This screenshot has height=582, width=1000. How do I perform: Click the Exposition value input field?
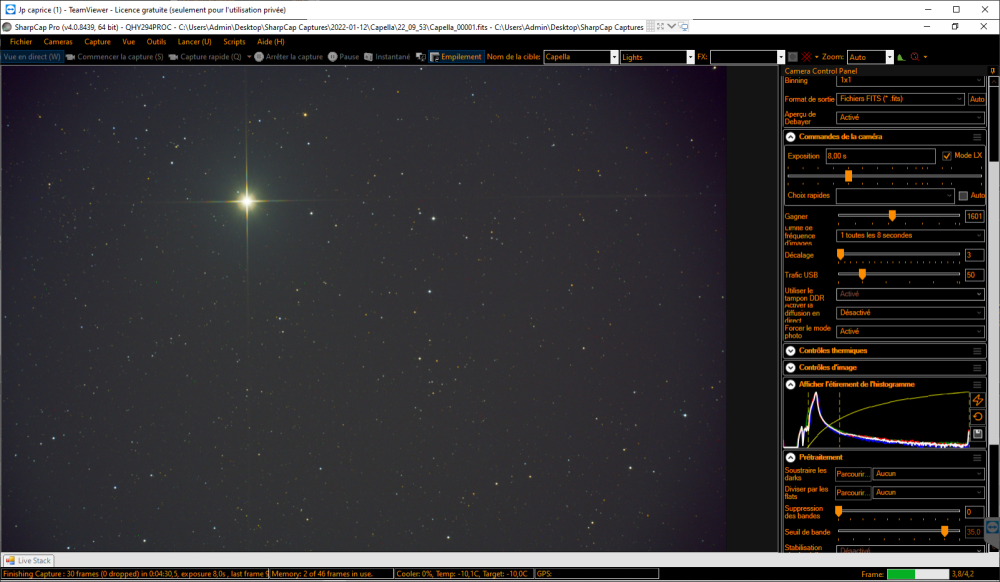pos(880,156)
